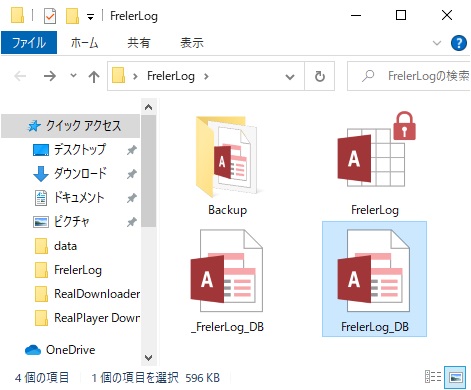Switch to details view in the status bar
The image size is (471, 390).
point(433,377)
